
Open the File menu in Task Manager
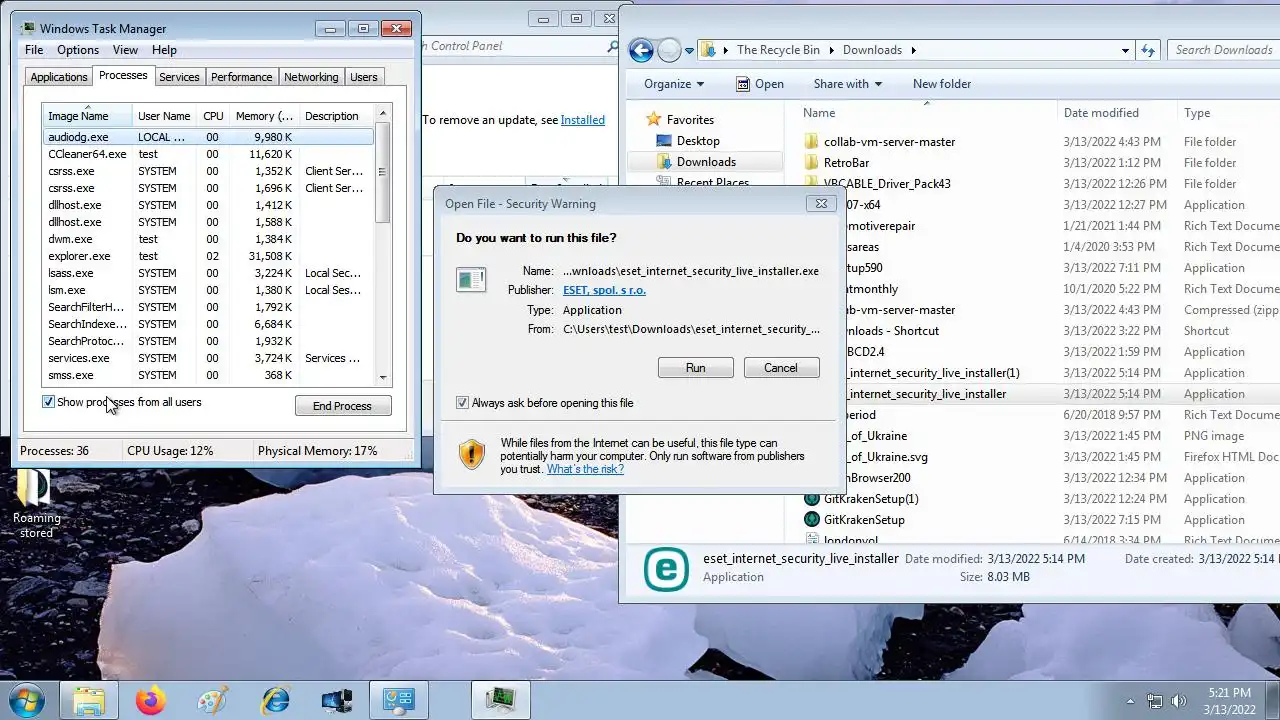(34, 50)
